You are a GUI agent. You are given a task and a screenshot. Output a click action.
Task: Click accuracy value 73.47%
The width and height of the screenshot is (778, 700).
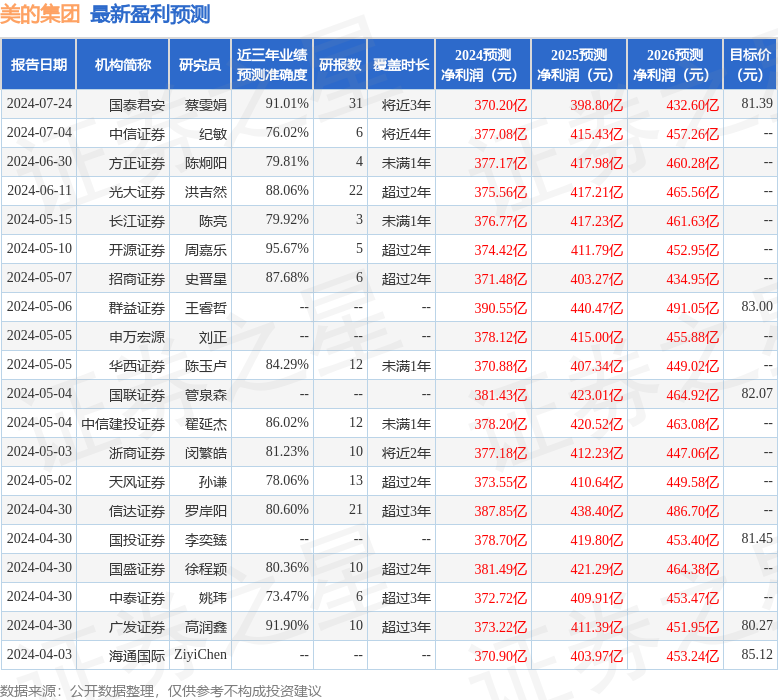coord(287,597)
